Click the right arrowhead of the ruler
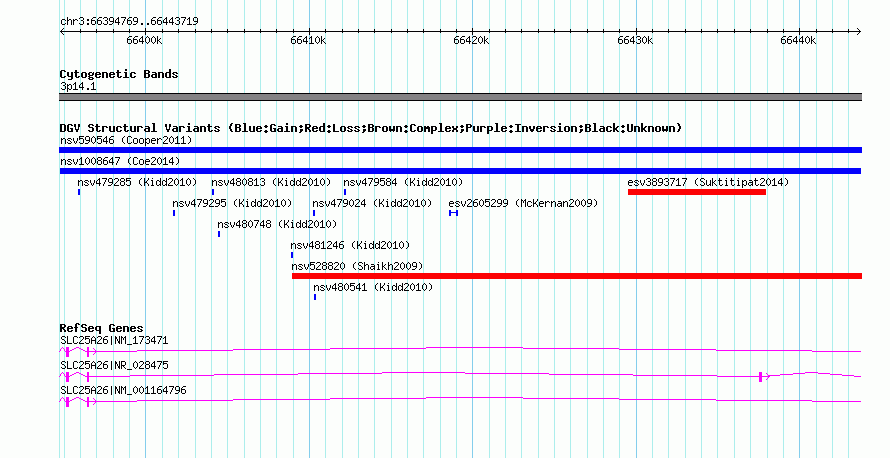This screenshot has width=890, height=458. tap(859, 32)
